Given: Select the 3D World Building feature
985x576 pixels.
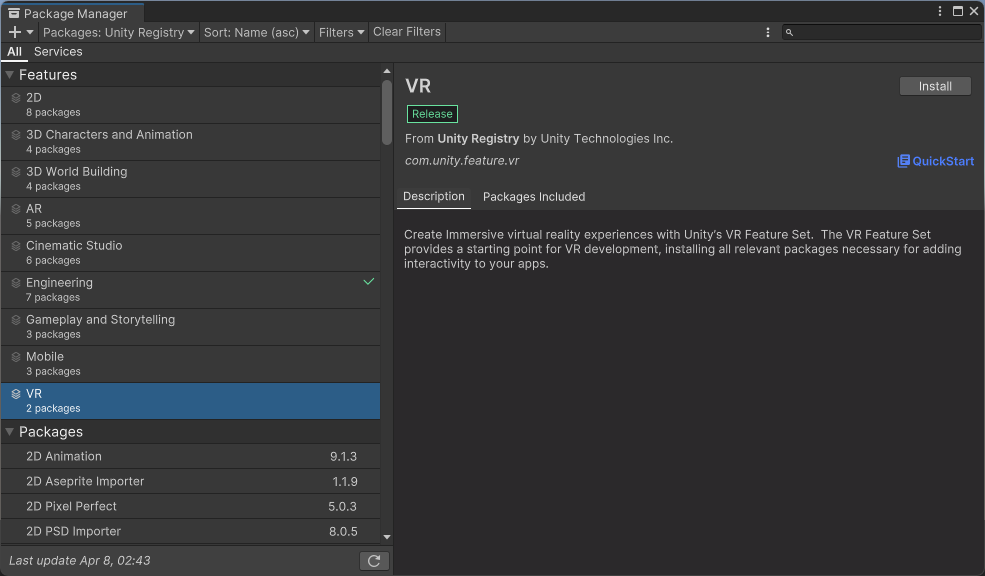Looking at the screenshot, I should [190, 179].
